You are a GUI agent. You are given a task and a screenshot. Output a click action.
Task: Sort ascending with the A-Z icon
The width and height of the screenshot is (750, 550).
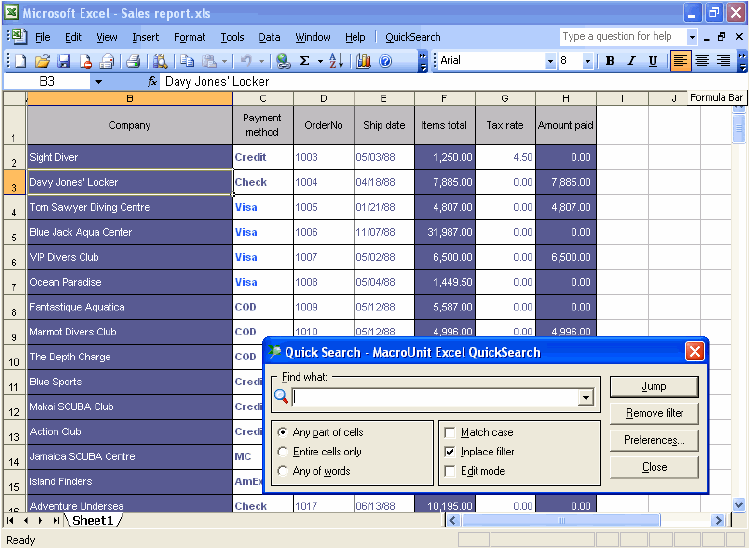[336, 61]
